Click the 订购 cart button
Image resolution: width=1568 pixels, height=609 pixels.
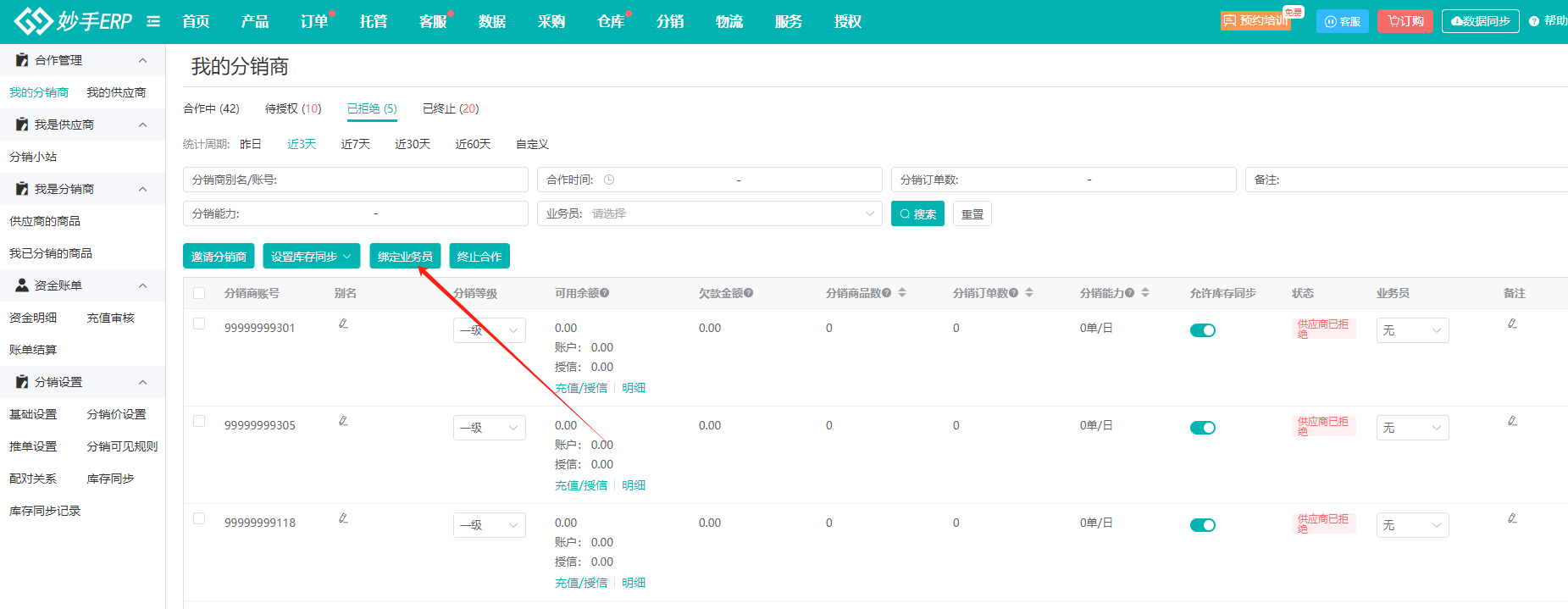[1405, 21]
